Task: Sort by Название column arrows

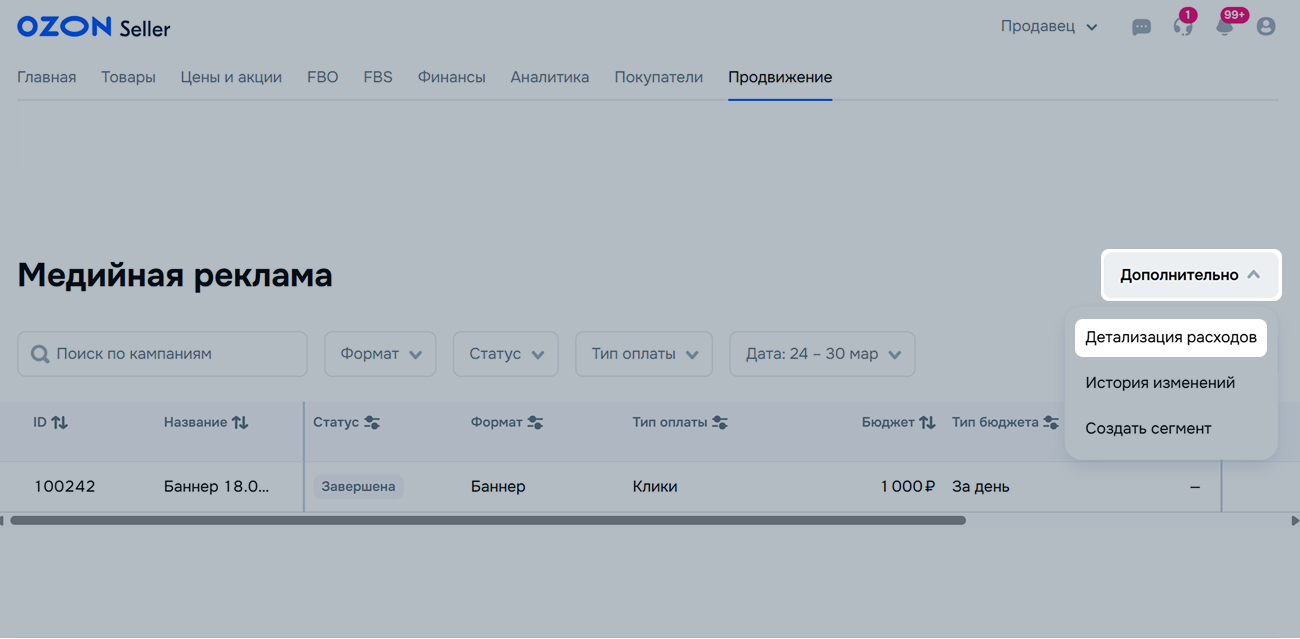Action: point(240,423)
